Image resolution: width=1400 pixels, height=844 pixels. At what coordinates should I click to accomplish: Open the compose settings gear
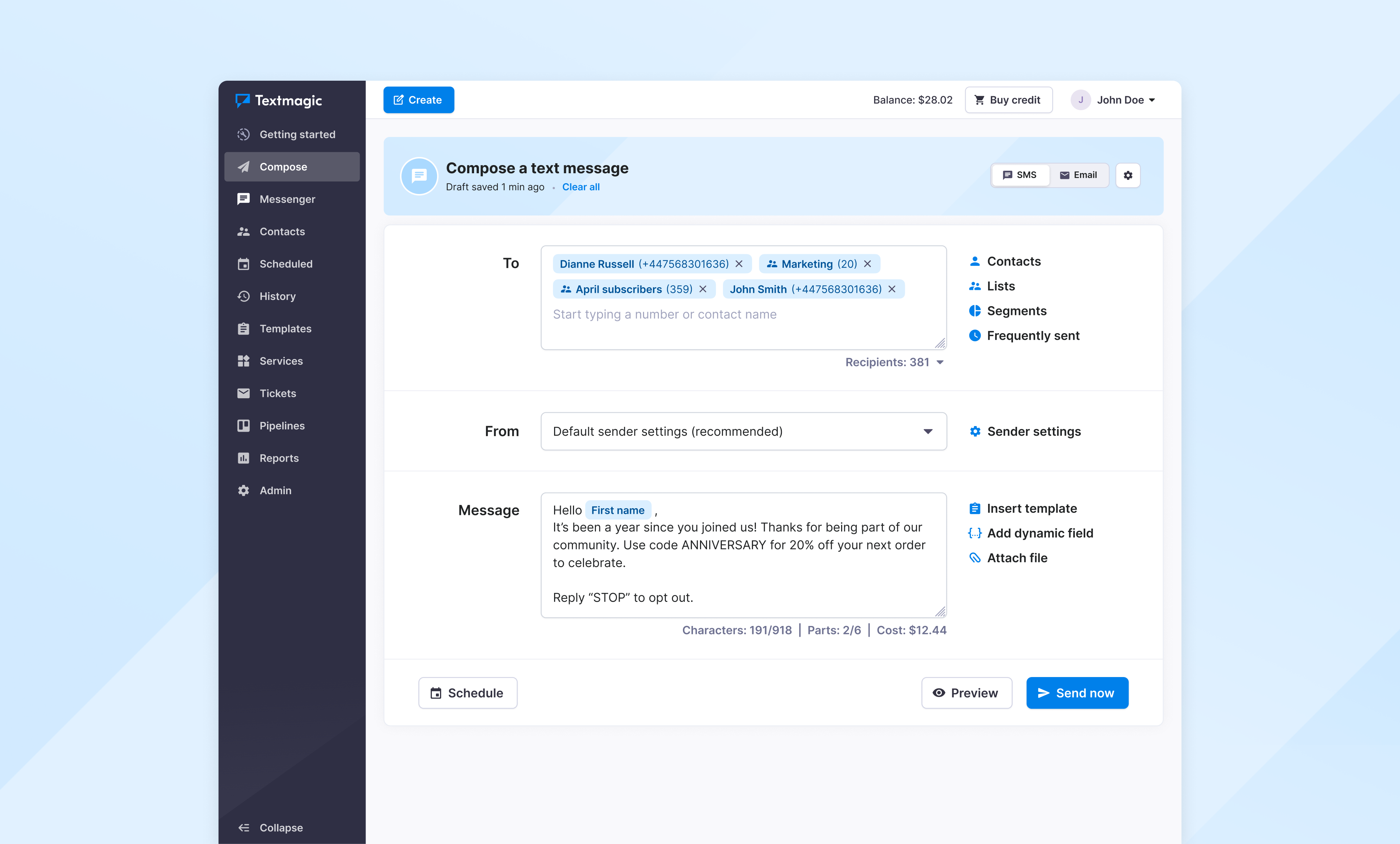(1128, 175)
